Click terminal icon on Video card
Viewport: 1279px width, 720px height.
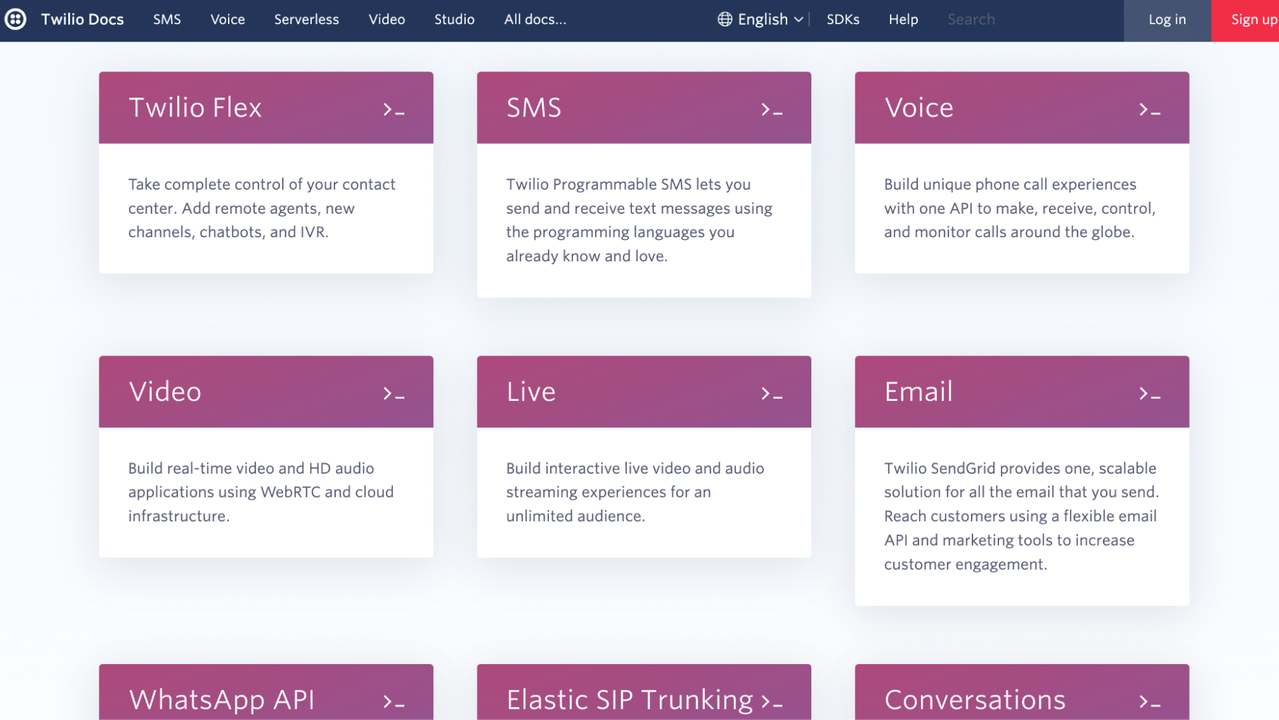click(394, 393)
